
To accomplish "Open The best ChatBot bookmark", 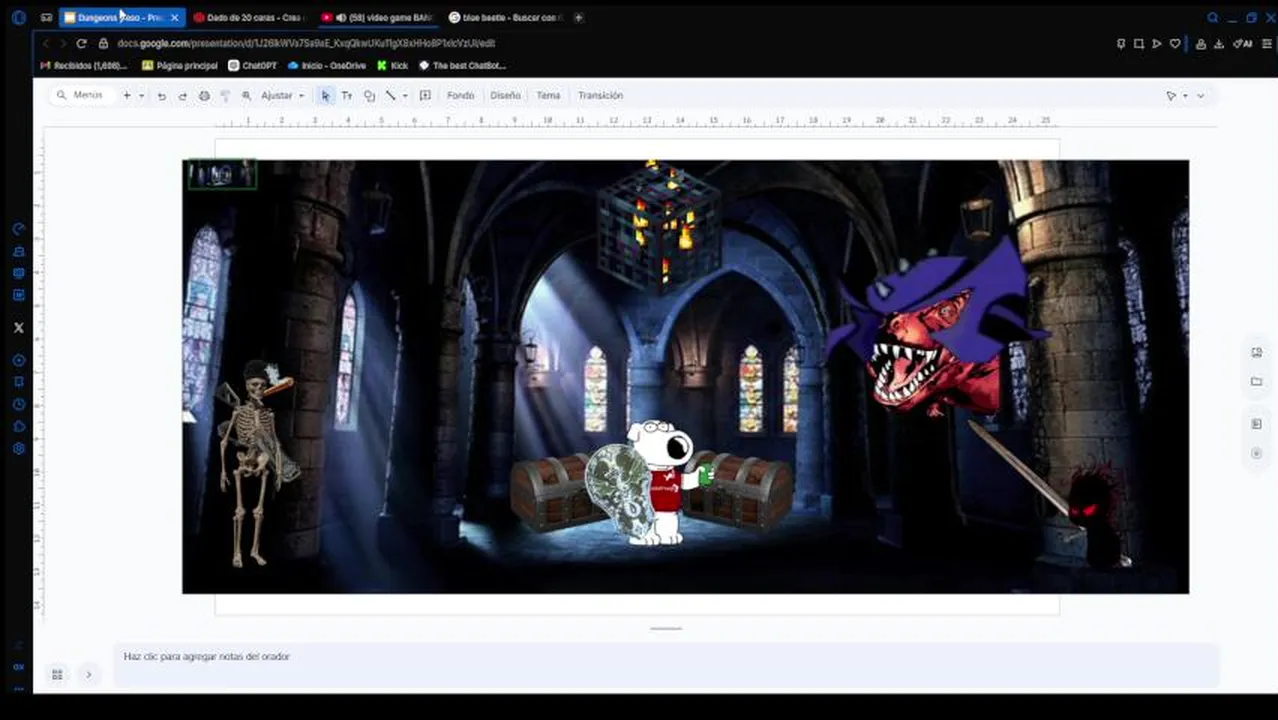I will click(462, 66).
